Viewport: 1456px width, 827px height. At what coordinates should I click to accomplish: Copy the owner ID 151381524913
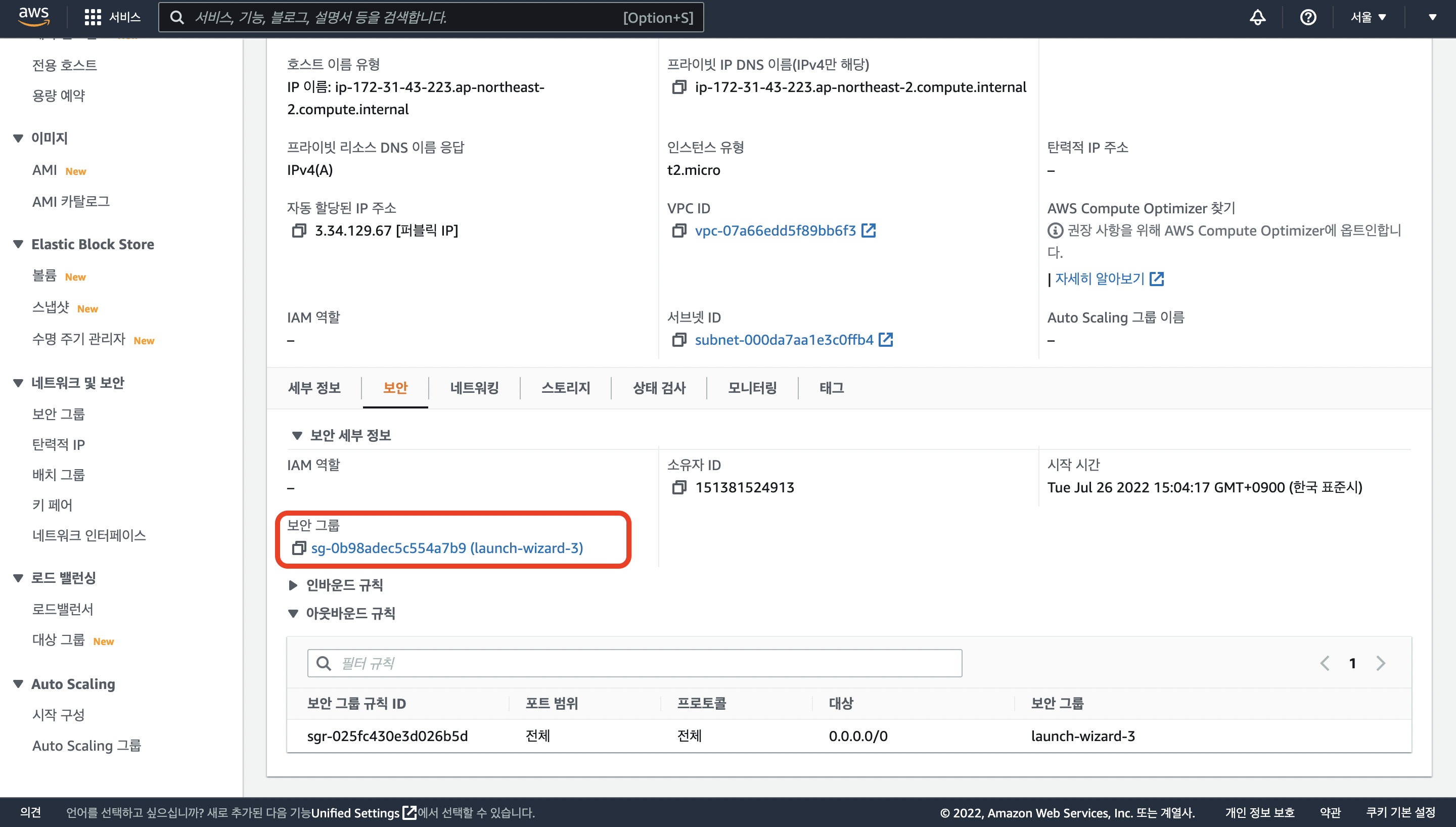pos(678,487)
